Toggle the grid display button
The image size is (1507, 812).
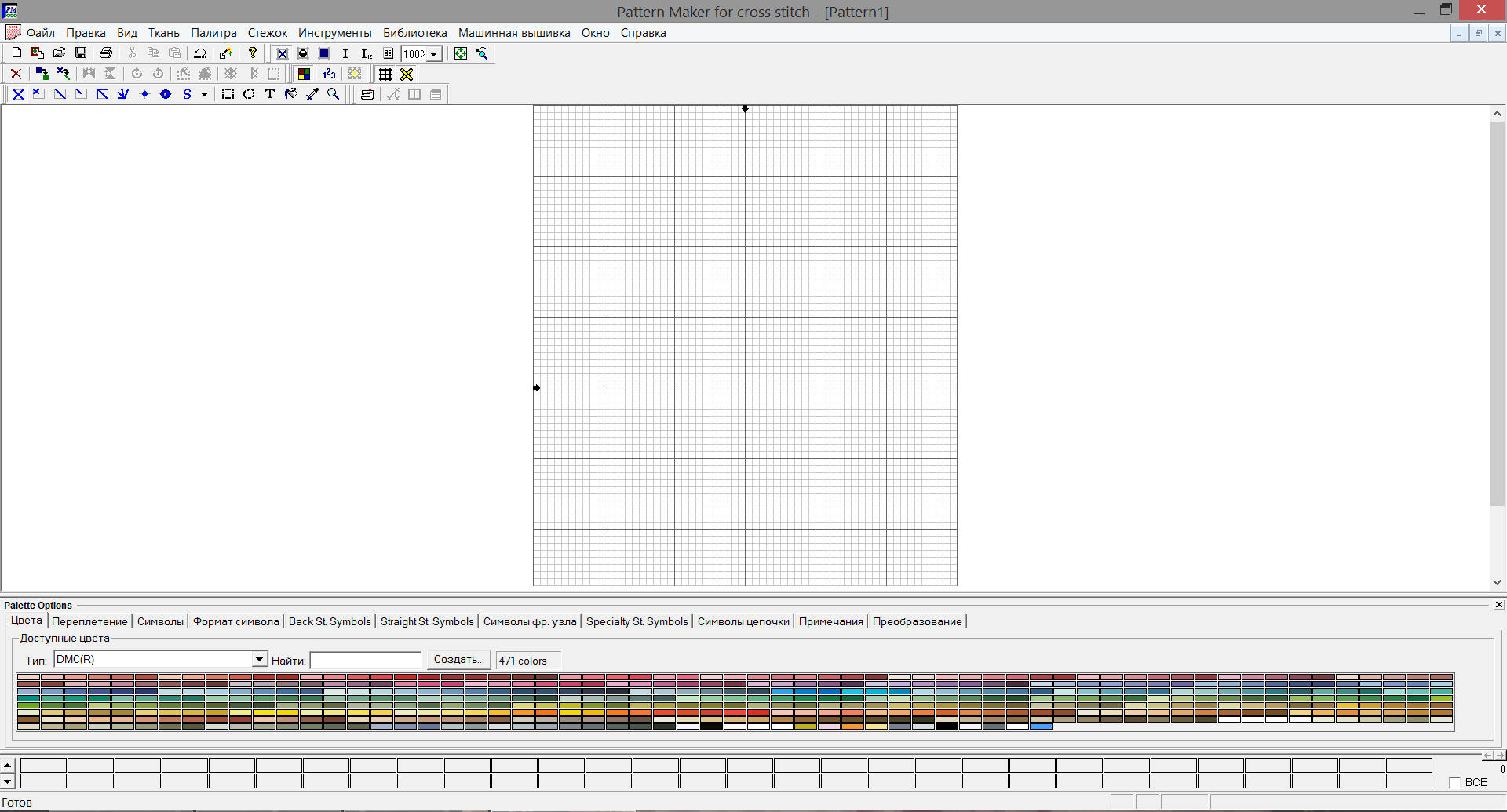click(x=385, y=75)
